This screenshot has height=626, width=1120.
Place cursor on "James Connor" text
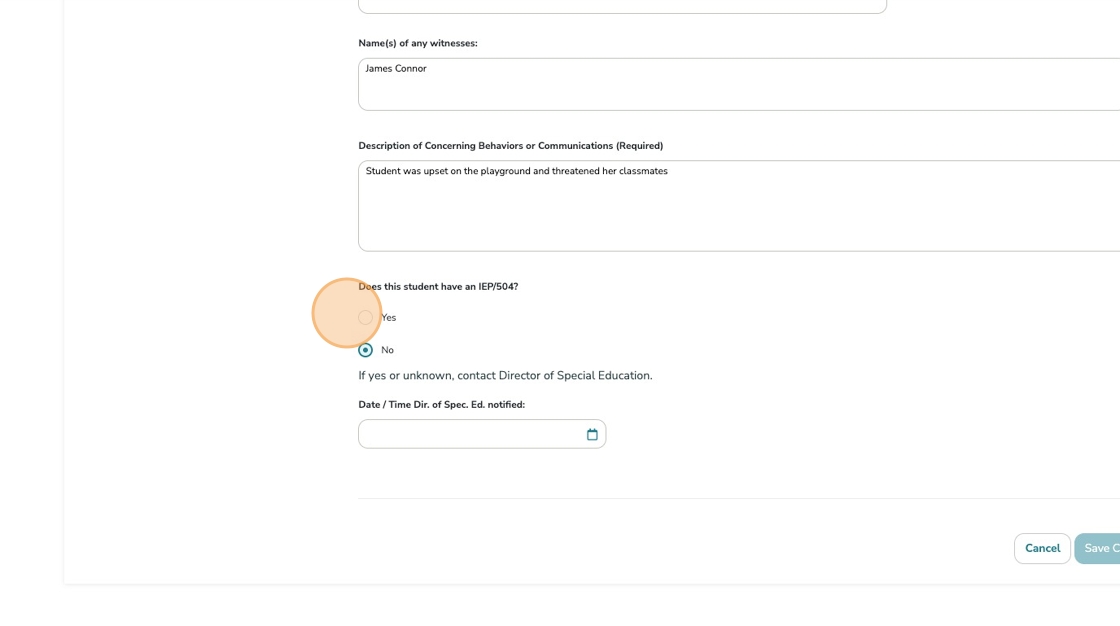[x=396, y=69]
